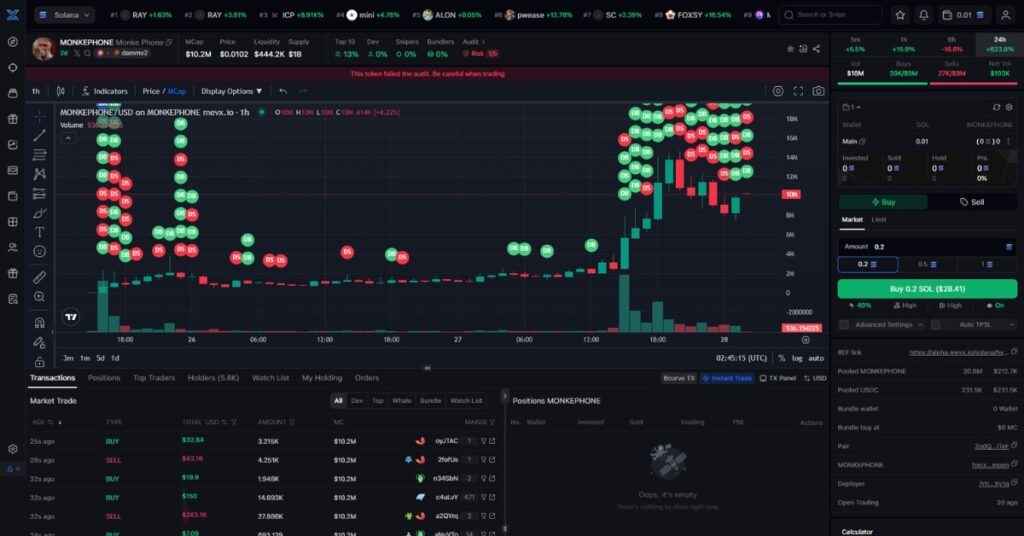Open the favorites star in top bar
Image resolution: width=1024 pixels, height=536 pixels.
tap(900, 15)
